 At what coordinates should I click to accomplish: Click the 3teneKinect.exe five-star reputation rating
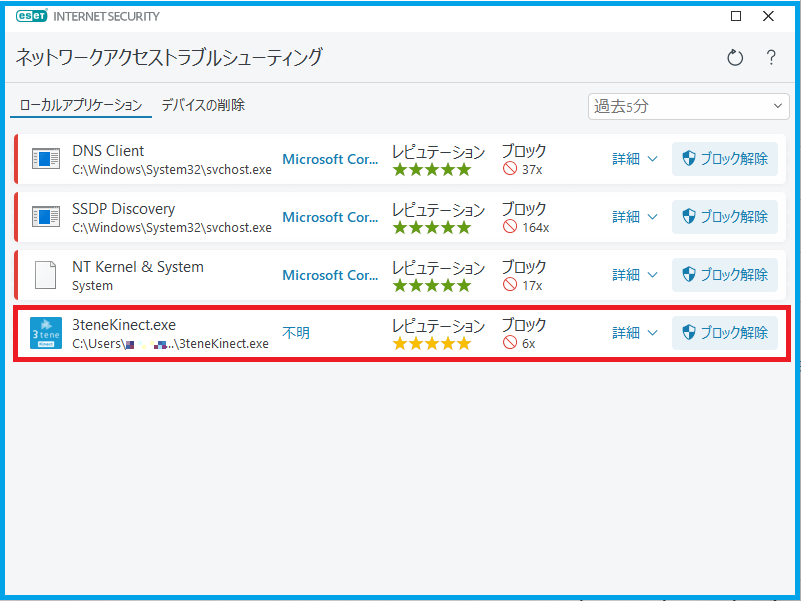point(432,343)
